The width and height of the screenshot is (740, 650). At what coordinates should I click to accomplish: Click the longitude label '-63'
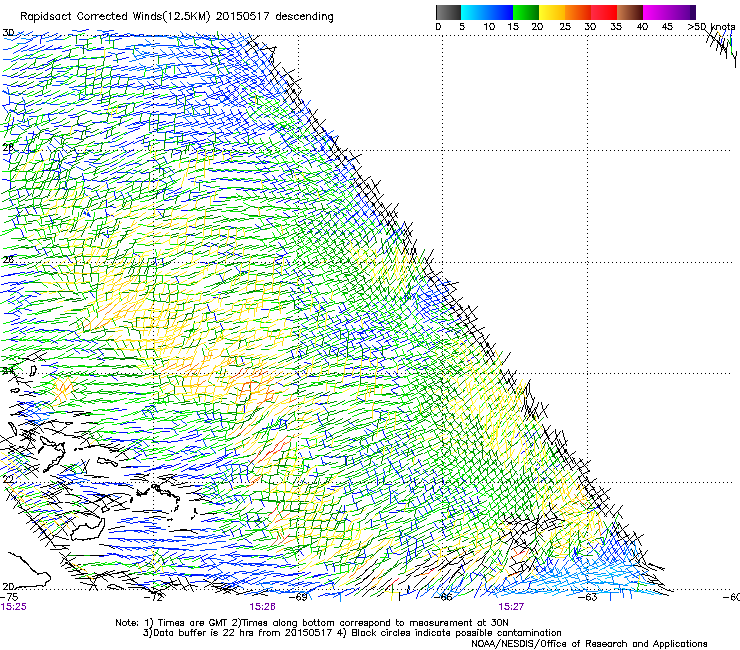pyautogui.click(x=588, y=597)
